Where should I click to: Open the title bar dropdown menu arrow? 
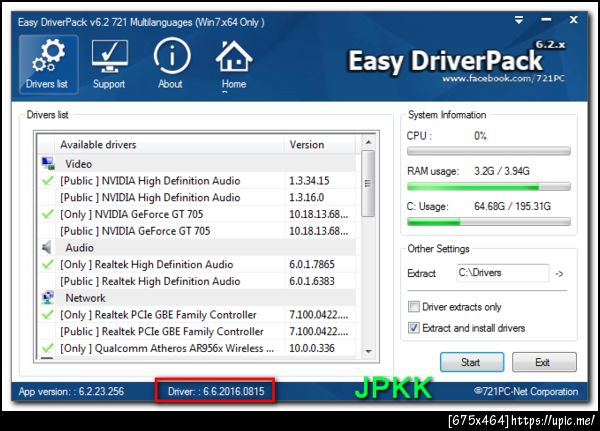pos(518,20)
